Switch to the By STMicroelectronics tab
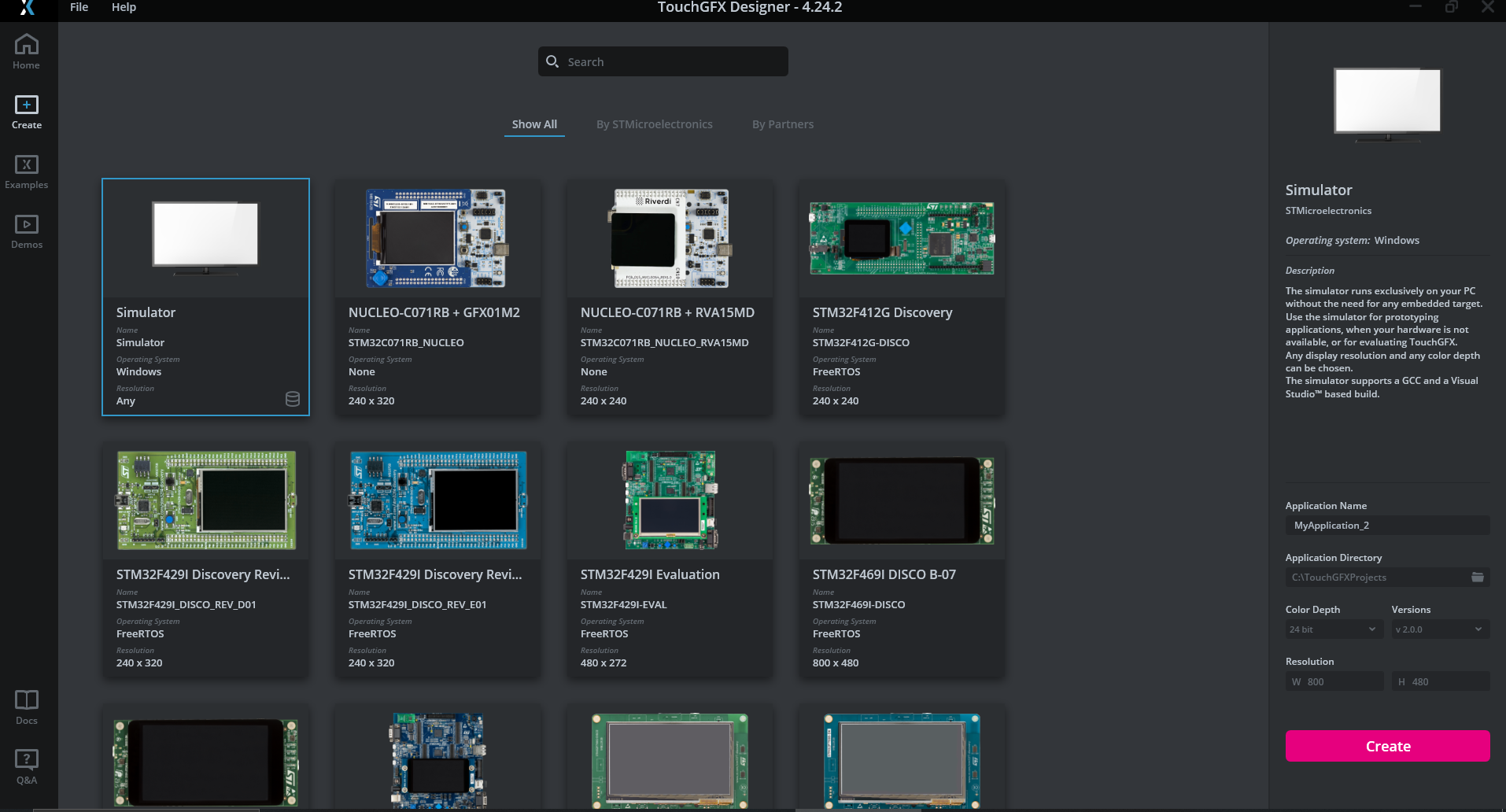 [654, 124]
